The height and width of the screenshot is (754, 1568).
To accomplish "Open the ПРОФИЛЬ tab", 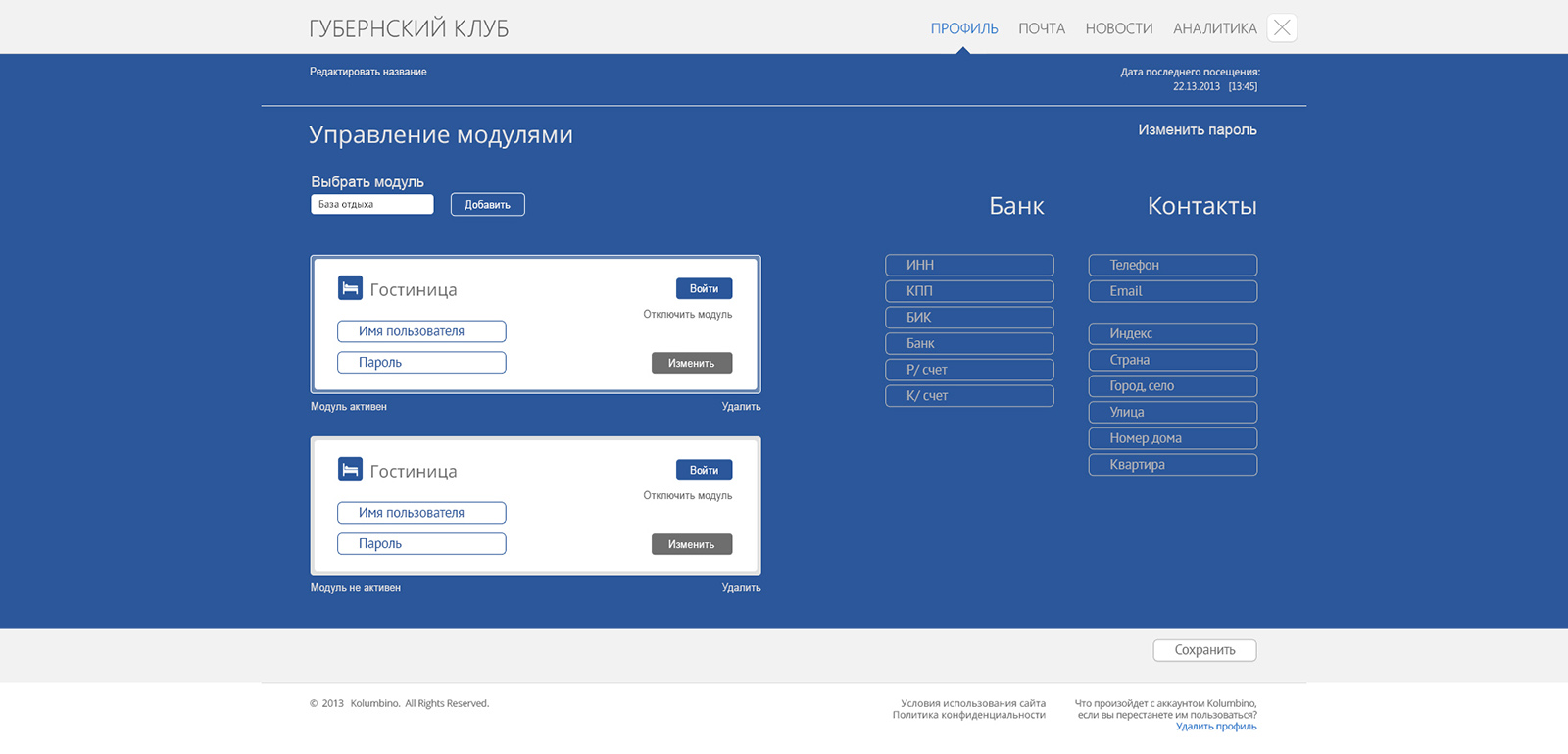I will coord(964,28).
